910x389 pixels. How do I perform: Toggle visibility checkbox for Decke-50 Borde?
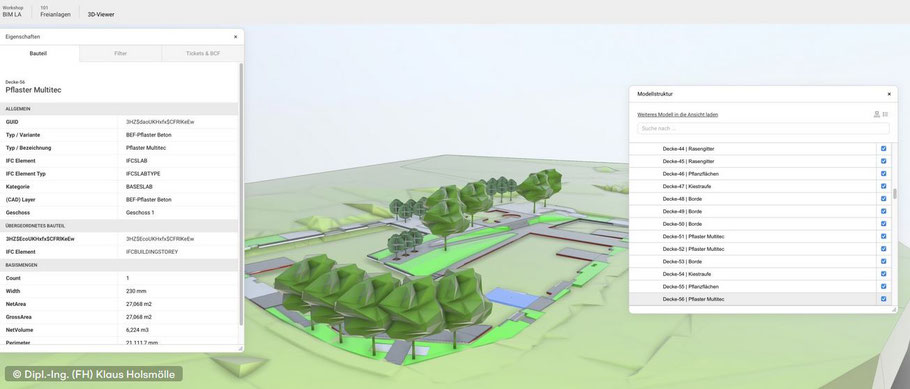[x=883, y=224]
